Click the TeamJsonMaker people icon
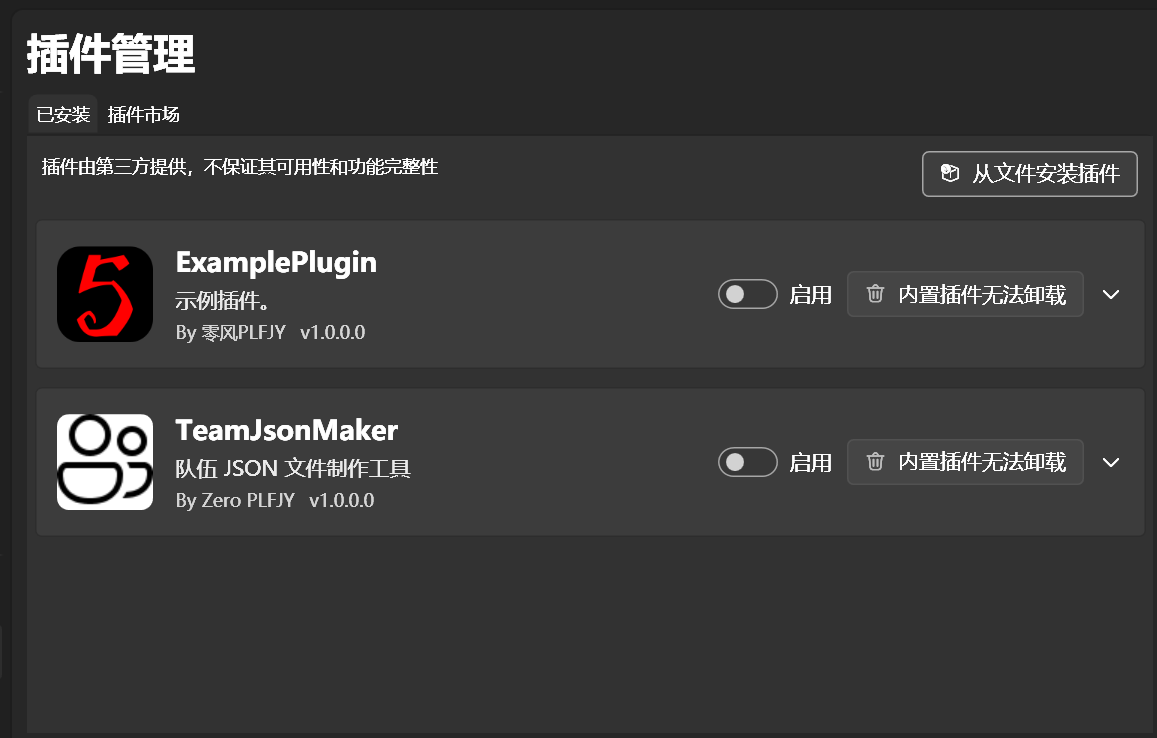 (x=105, y=462)
